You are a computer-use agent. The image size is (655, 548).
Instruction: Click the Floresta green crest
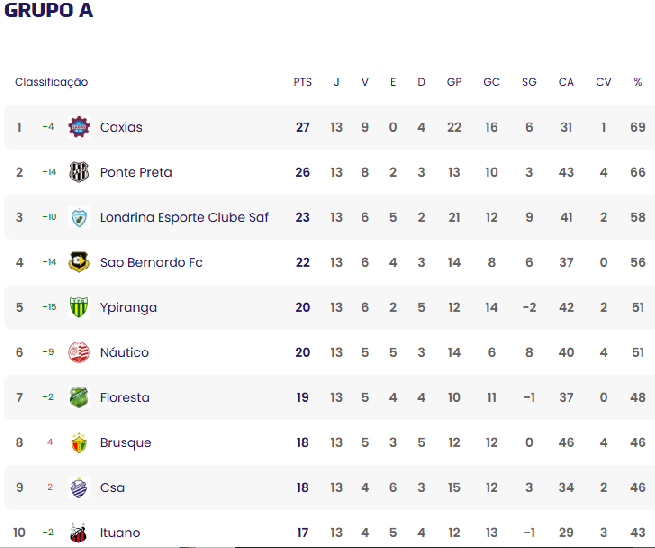pos(79,398)
